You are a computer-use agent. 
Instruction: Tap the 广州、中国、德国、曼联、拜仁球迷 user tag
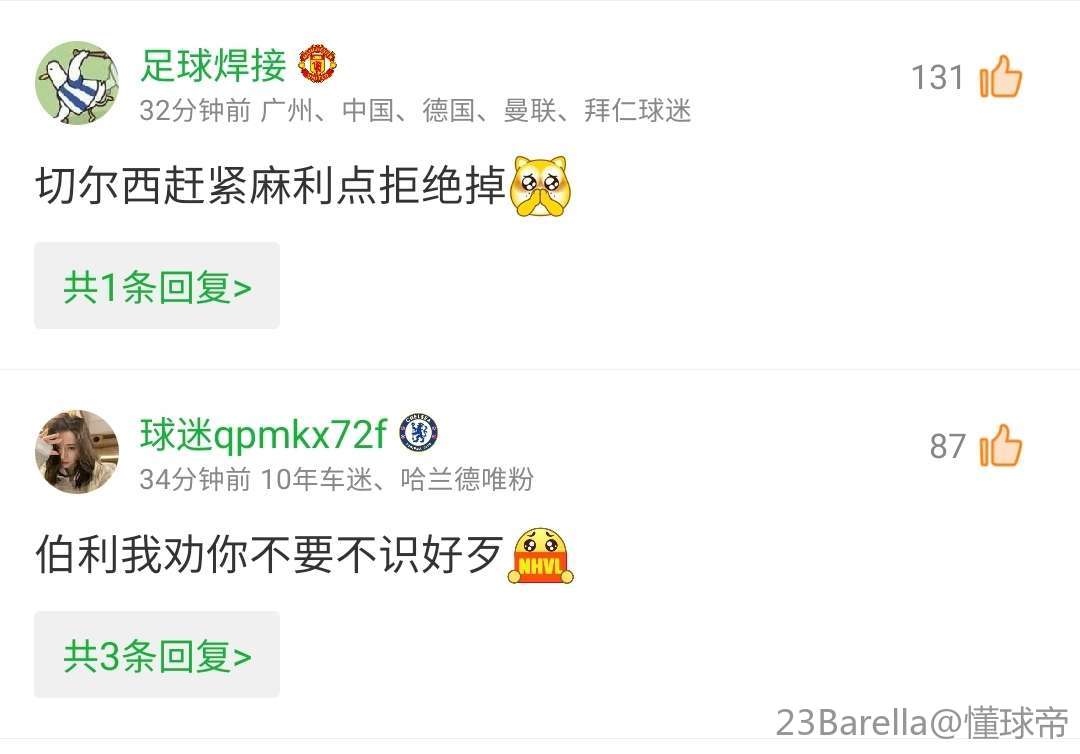(x=476, y=110)
